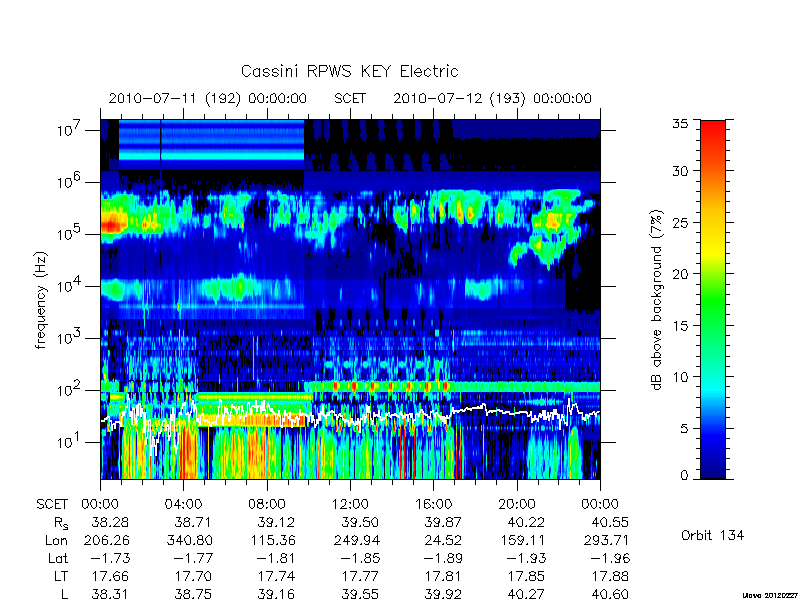Click the Rs value 40.55
Viewport: 800px width, 600px height.
click(610, 523)
